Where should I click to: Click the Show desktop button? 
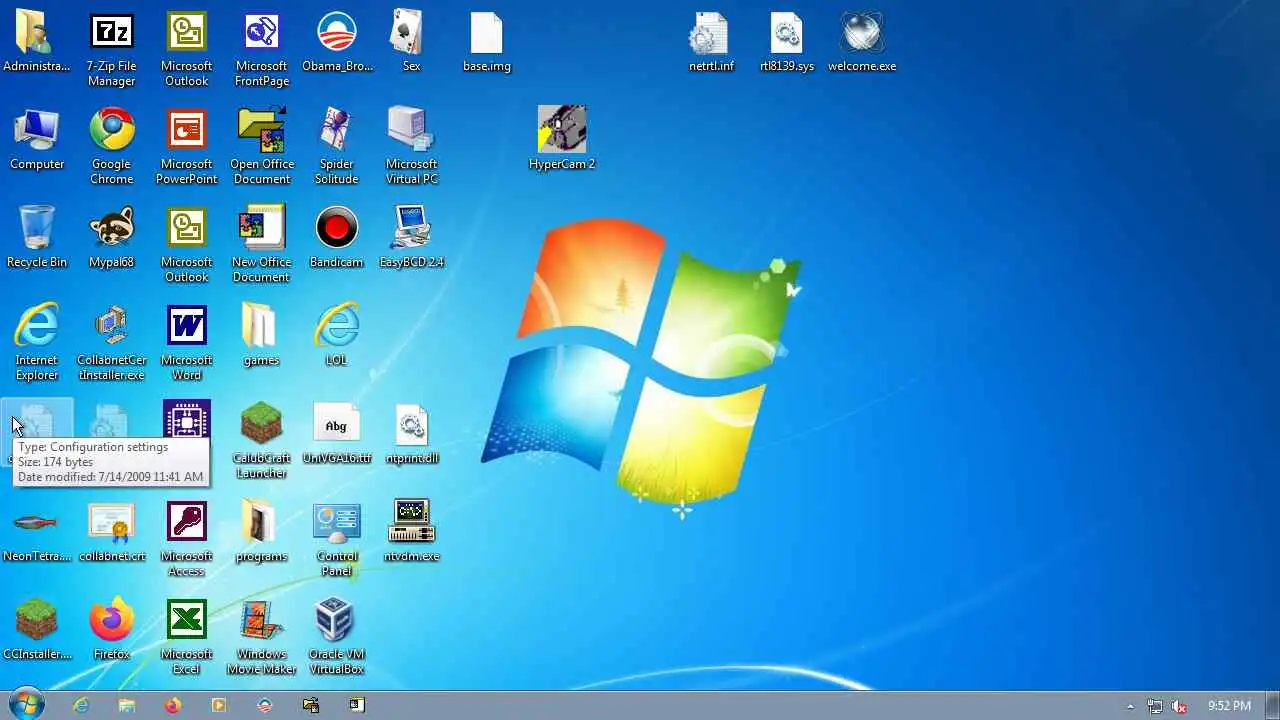pyautogui.click(x=1272, y=705)
